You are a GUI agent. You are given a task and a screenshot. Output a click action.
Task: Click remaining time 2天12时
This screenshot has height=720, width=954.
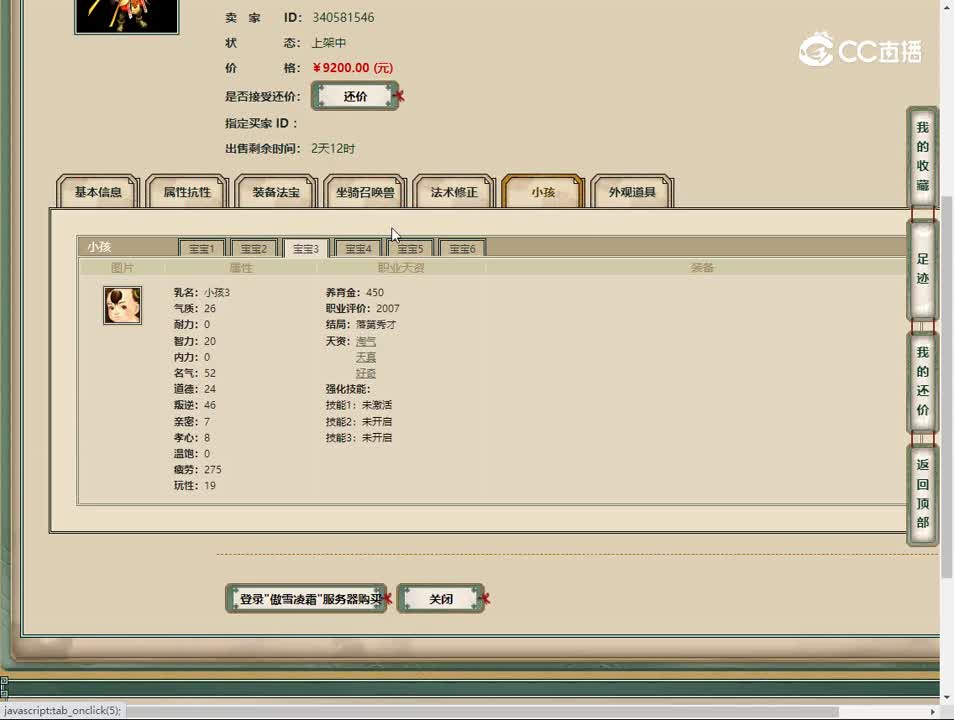click(333, 149)
